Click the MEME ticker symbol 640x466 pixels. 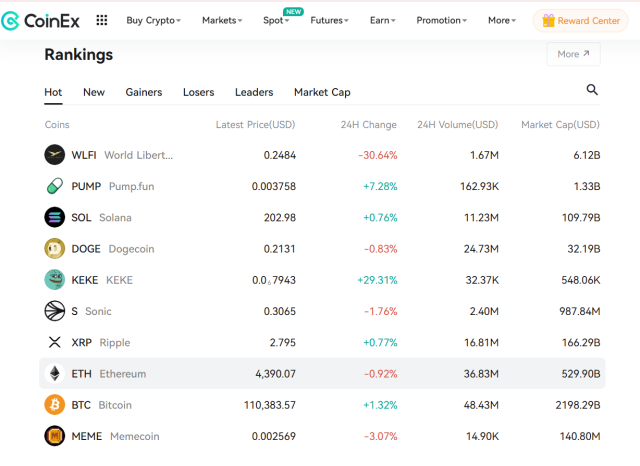(87, 436)
